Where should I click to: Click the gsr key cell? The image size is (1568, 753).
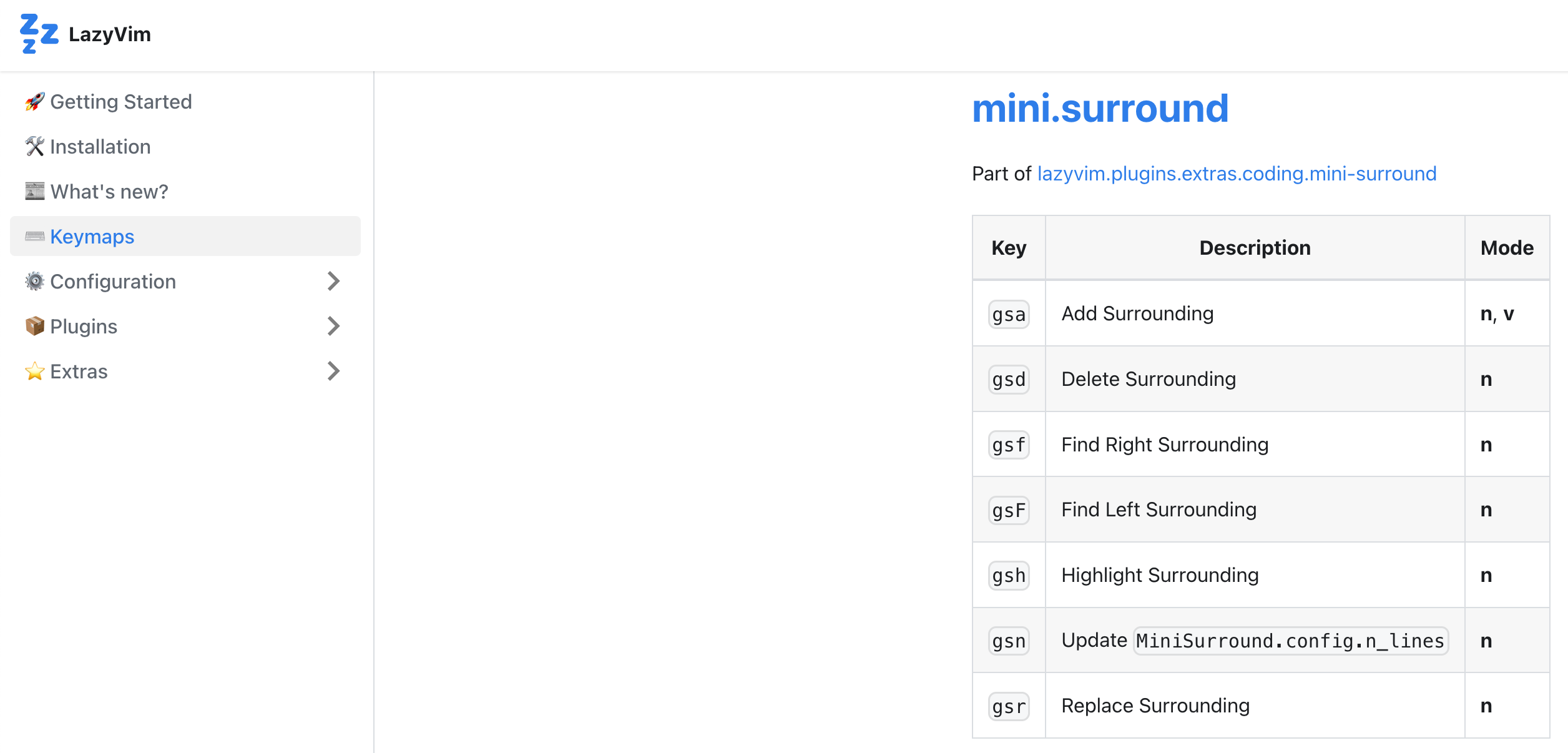(x=1009, y=707)
